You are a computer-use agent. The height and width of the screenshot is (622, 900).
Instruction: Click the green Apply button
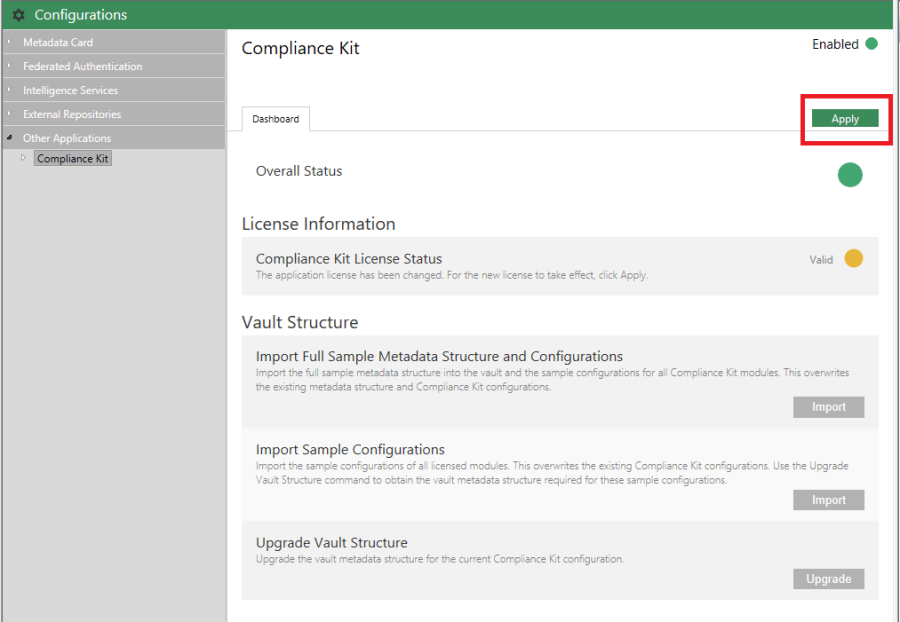(845, 118)
